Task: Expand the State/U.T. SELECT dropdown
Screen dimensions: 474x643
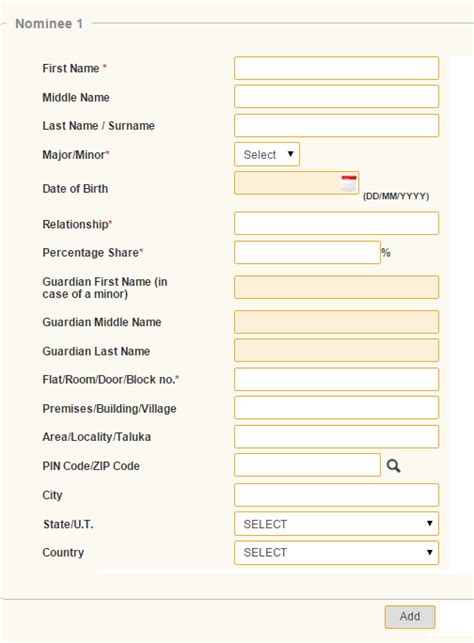Action: (337, 524)
